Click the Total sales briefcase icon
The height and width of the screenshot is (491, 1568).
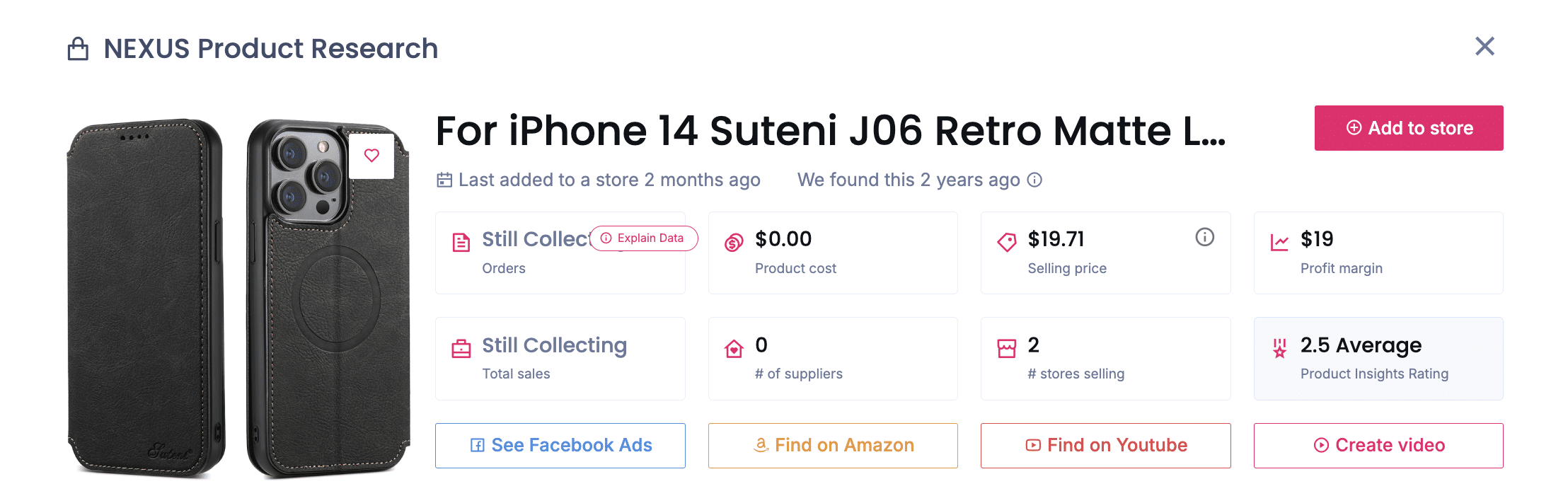(461, 349)
